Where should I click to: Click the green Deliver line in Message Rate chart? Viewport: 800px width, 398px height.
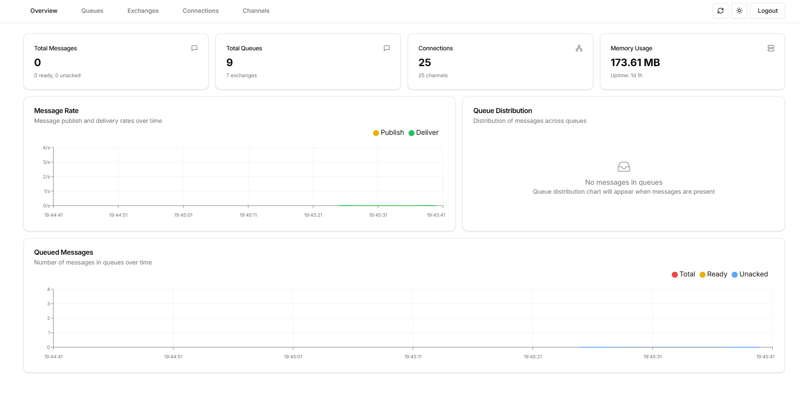tap(388, 205)
